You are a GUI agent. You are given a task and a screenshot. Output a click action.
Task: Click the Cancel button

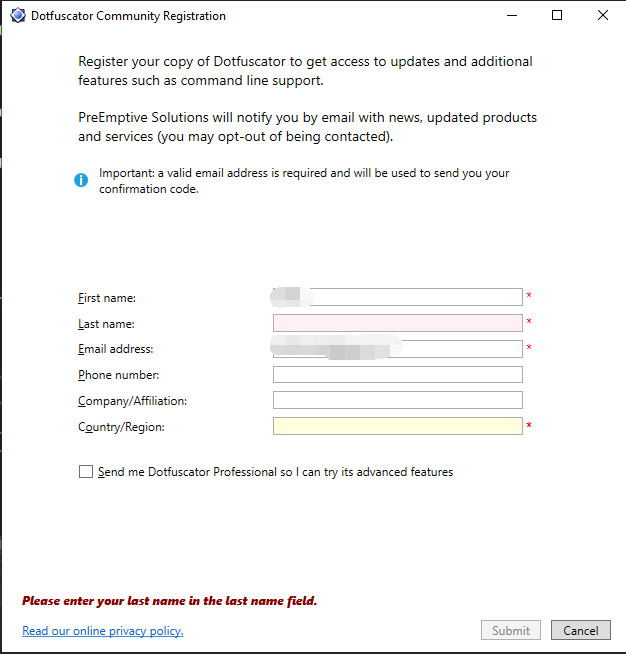click(x=581, y=630)
